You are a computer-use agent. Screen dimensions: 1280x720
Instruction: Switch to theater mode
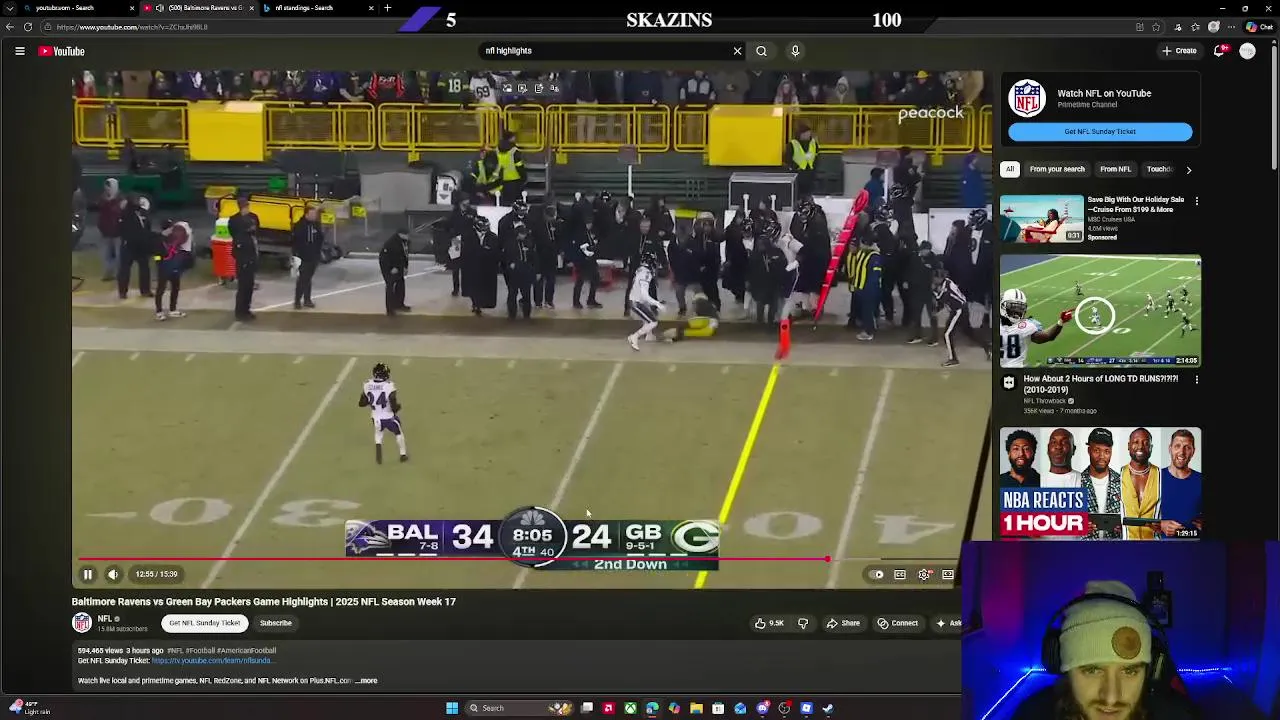coord(948,574)
